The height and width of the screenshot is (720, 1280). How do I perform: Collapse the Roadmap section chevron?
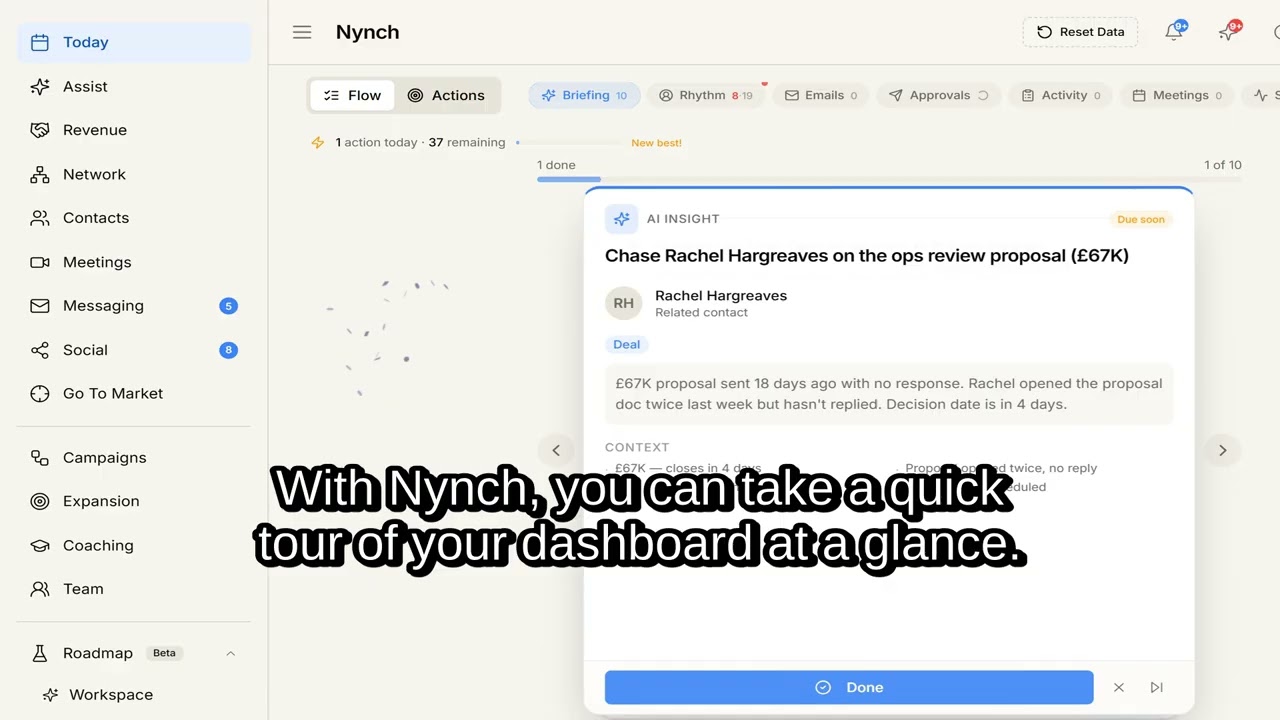230,653
